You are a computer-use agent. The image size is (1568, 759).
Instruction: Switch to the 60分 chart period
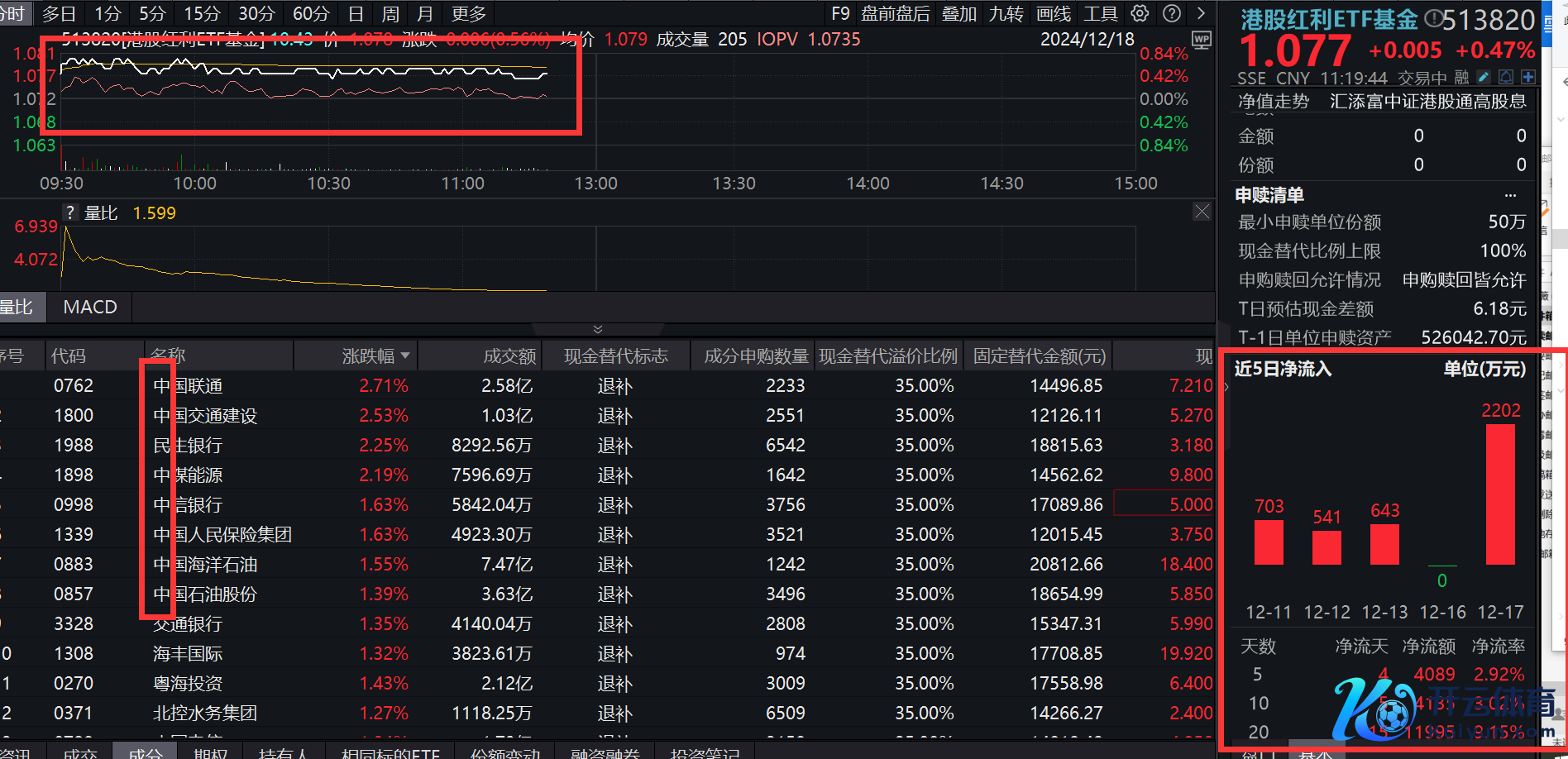(x=311, y=13)
